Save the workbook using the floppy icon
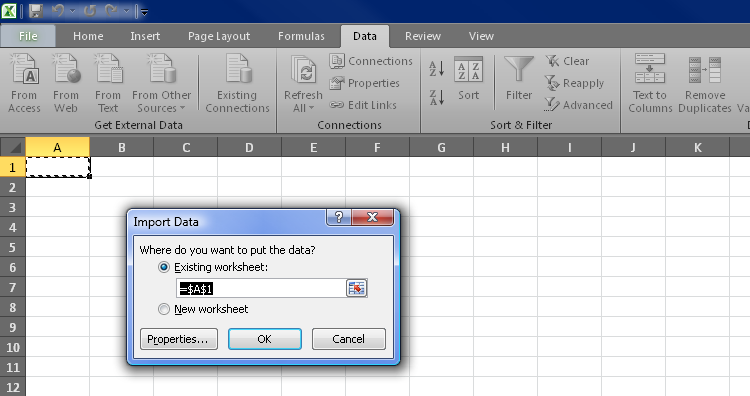Viewport: 750px width, 396px height. pyautogui.click(x=36, y=11)
